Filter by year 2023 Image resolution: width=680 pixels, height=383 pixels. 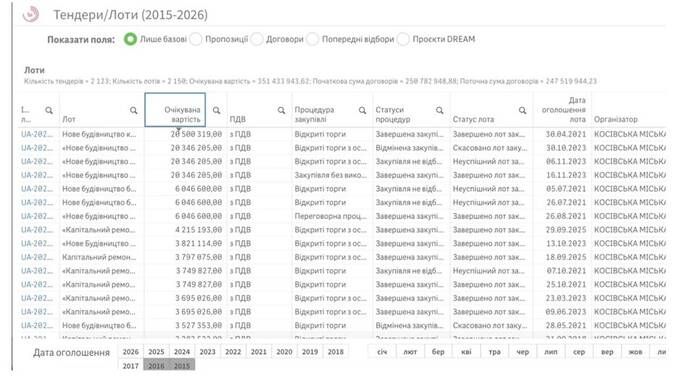[x=207, y=352]
